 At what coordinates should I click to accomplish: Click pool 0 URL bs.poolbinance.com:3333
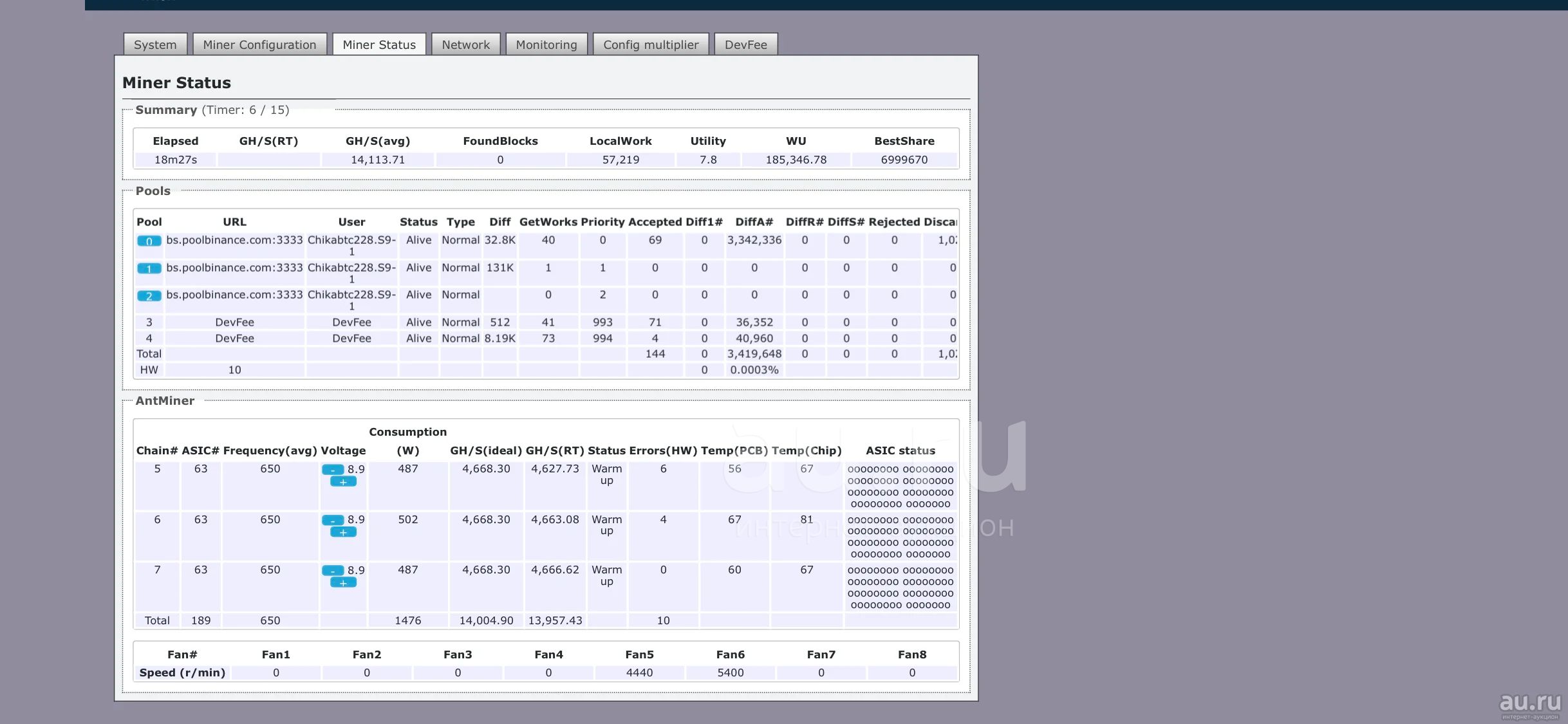pos(234,240)
